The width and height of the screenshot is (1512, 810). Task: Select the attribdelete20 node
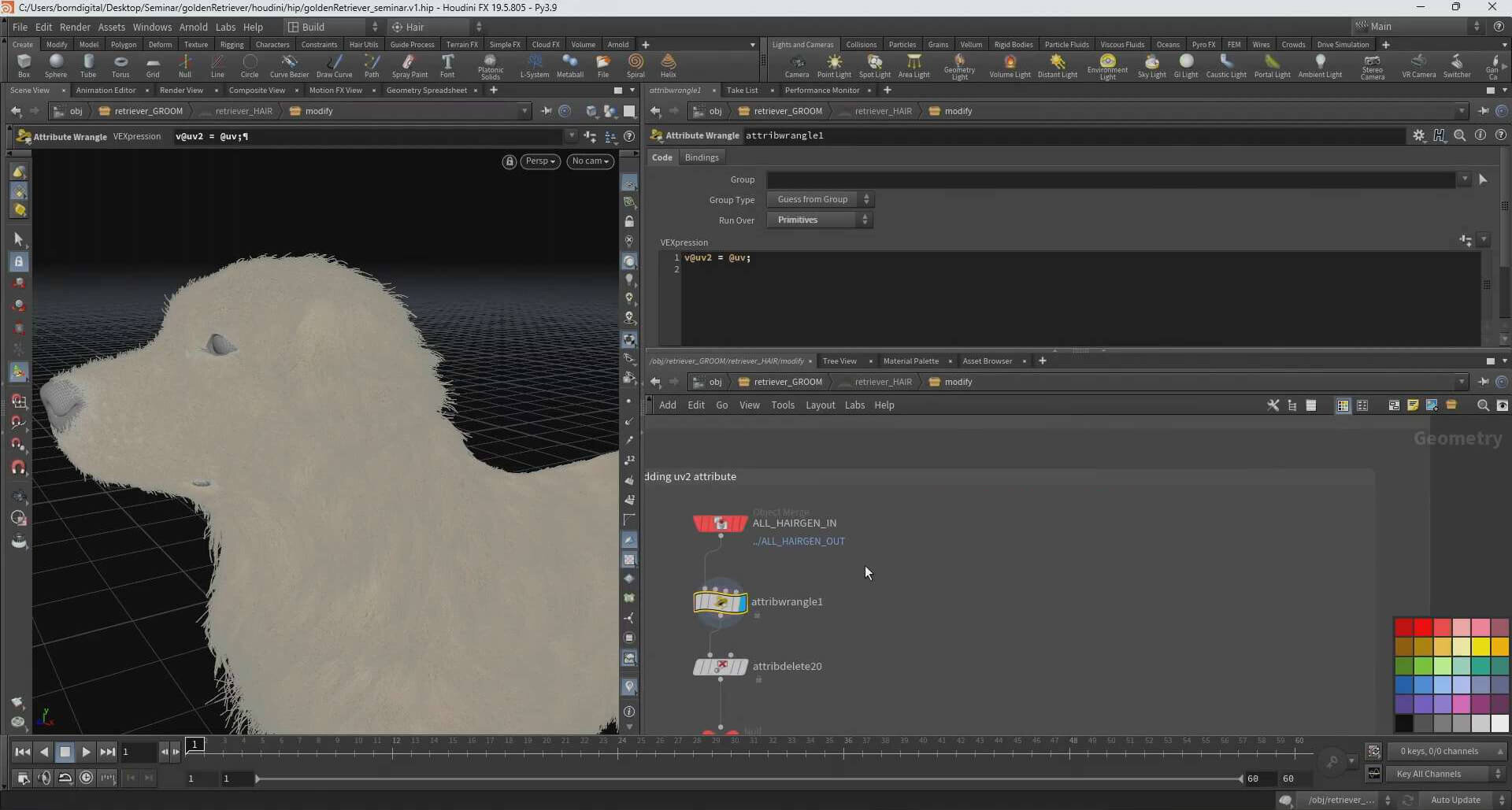(x=720, y=668)
